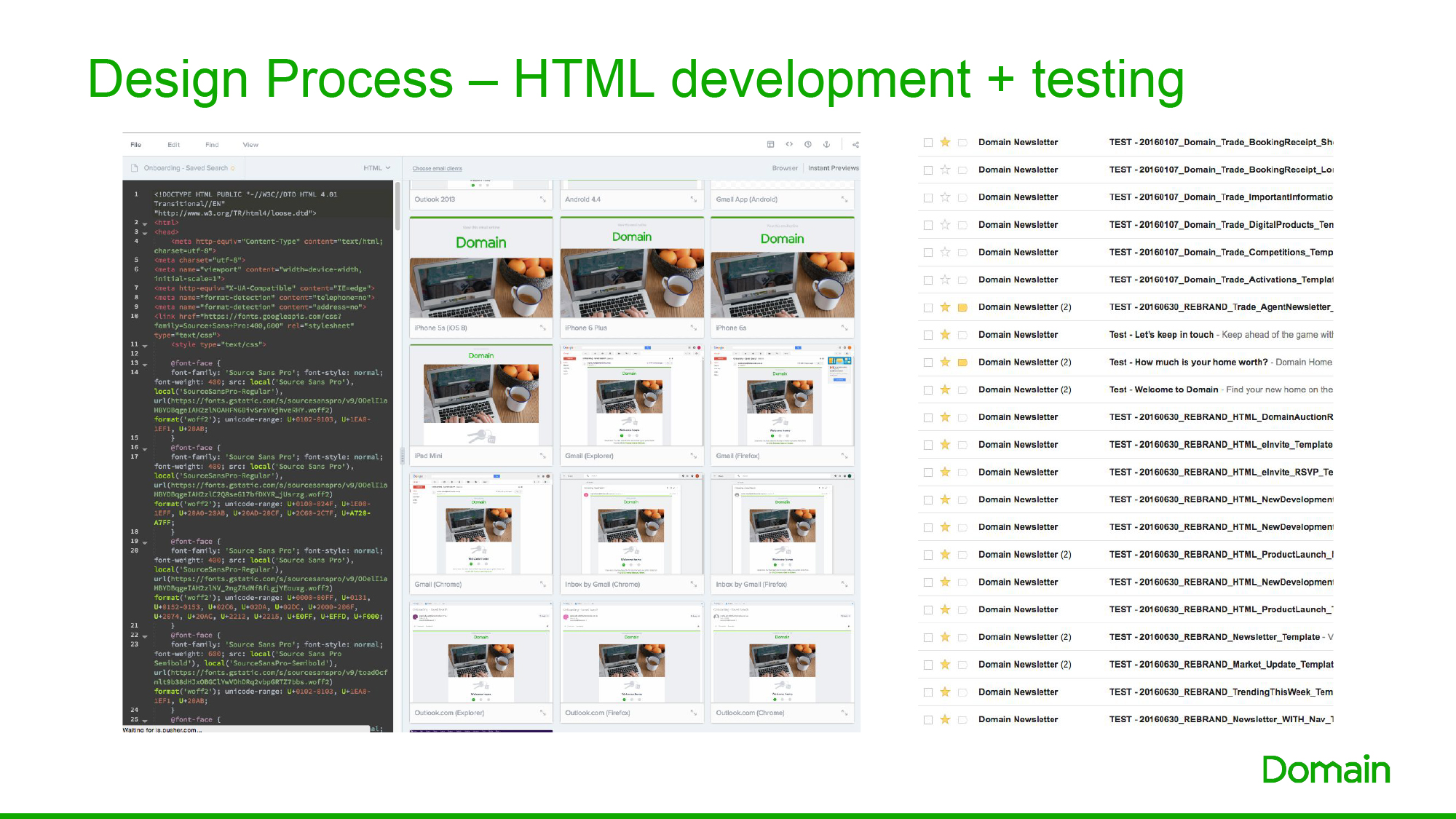Expand the iPhone 6 Plus preview

coord(693,328)
